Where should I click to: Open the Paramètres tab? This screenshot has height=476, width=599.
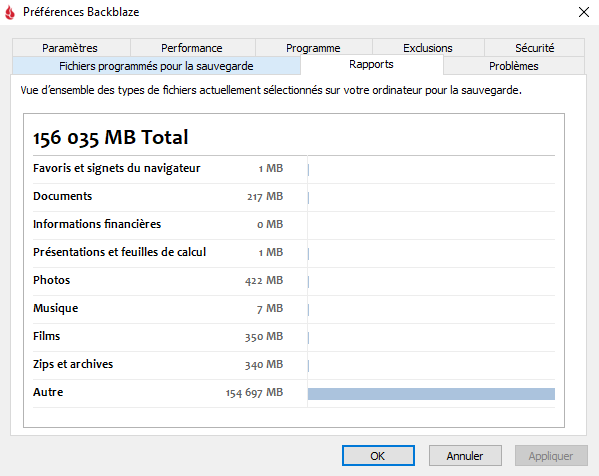click(71, 48)
